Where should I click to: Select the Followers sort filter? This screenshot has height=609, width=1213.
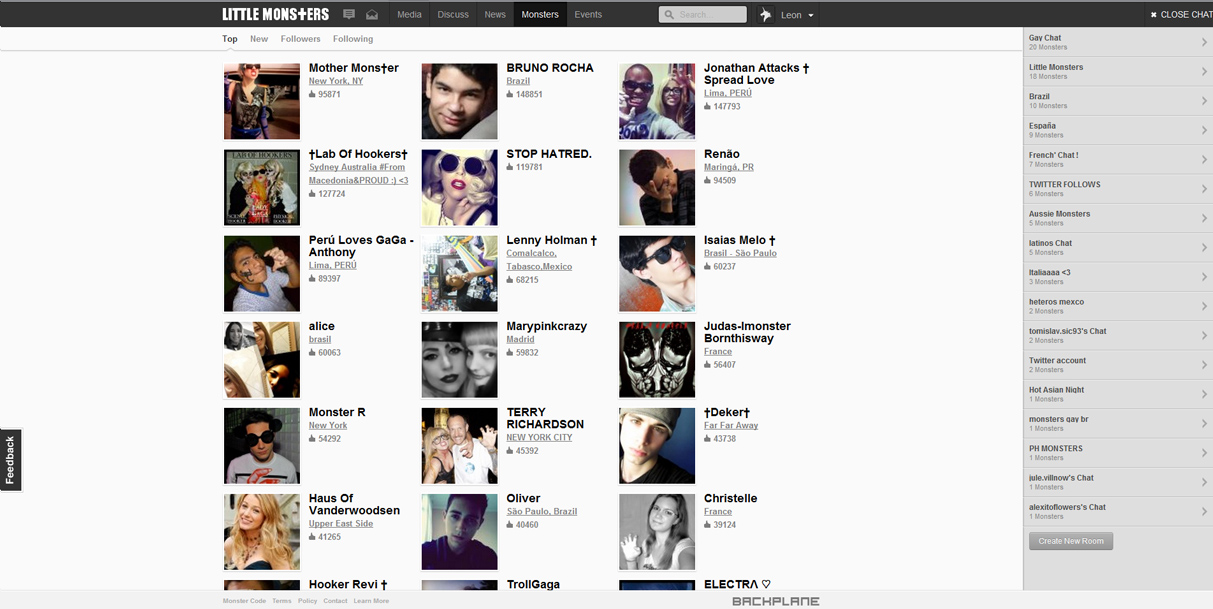[x=301, y=39]
